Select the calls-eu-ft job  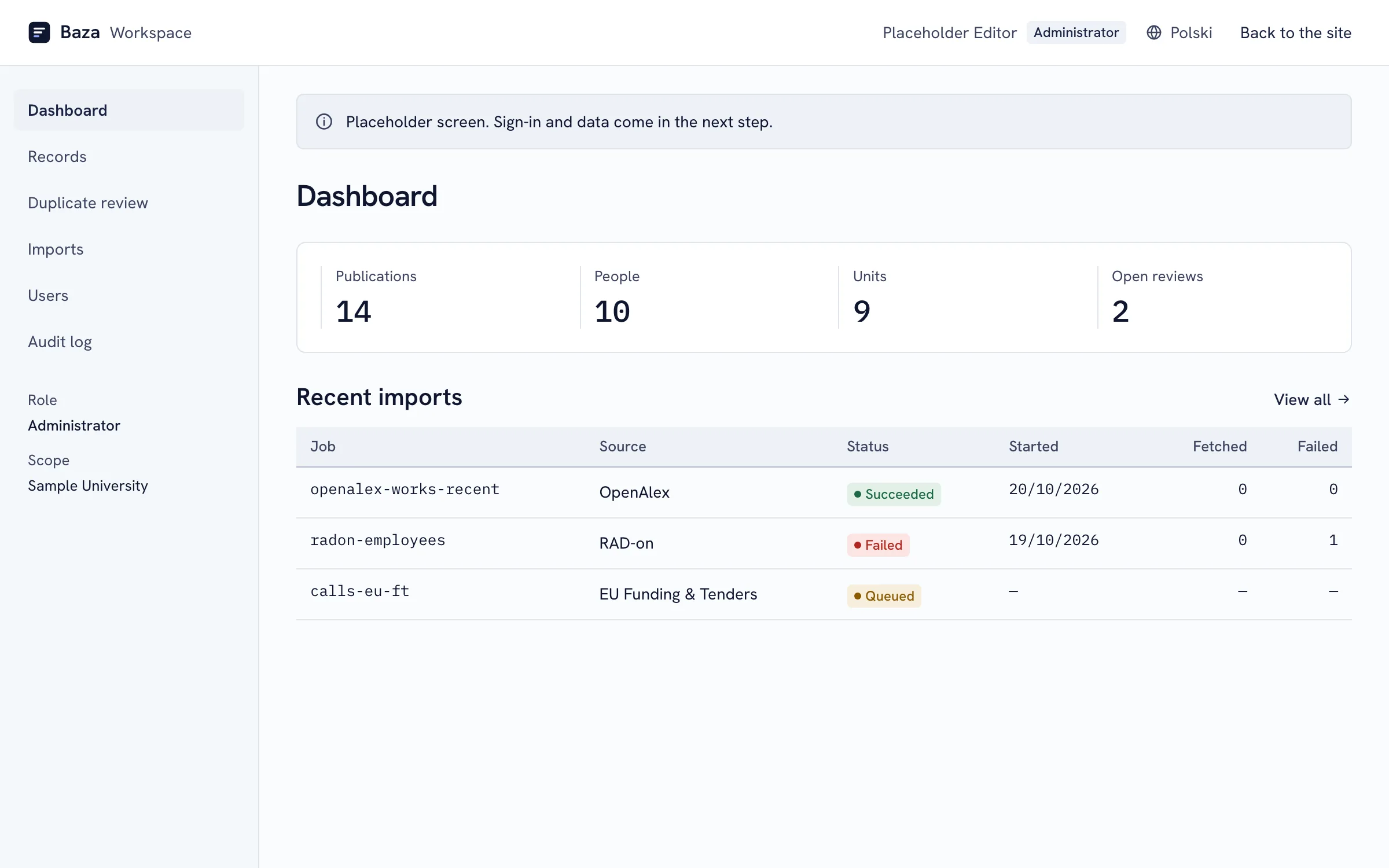[x=359, y=591]
